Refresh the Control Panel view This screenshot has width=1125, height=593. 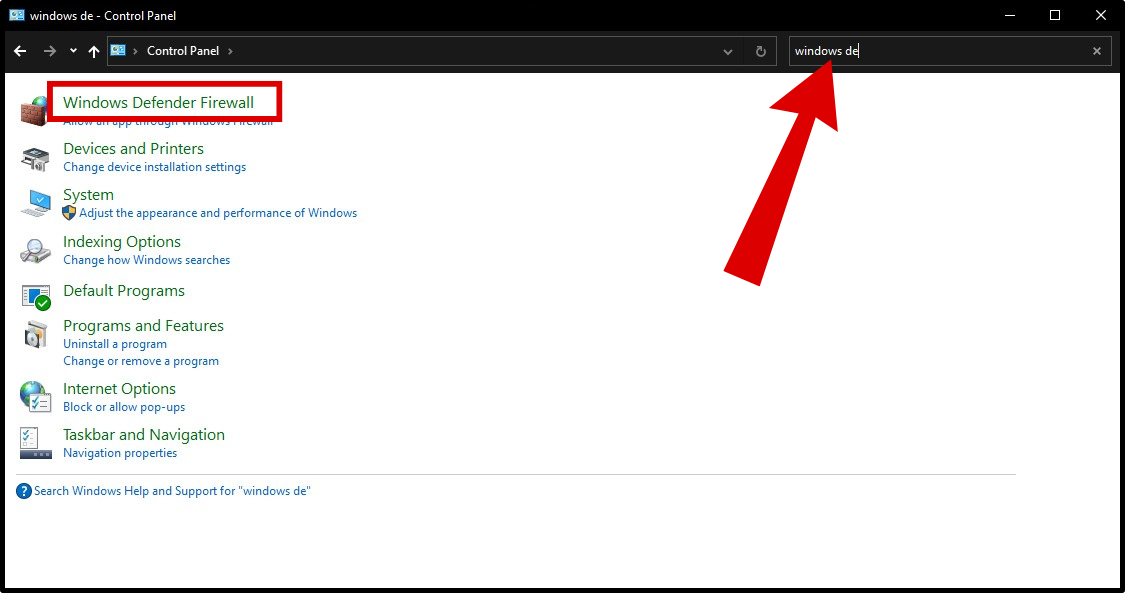pyautogui.click(x=761, y=52)
